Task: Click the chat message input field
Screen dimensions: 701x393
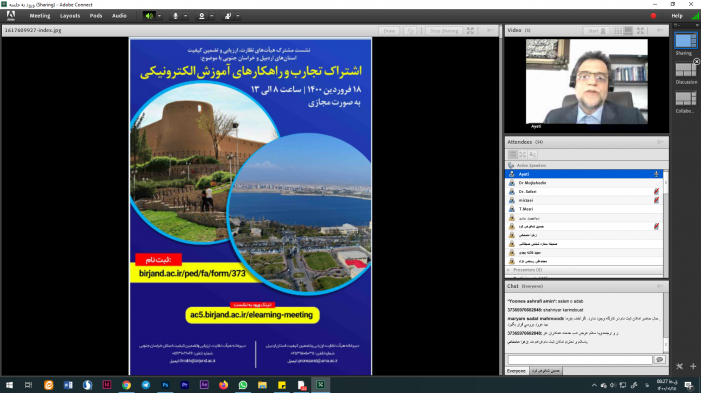Action: (580, 359)
